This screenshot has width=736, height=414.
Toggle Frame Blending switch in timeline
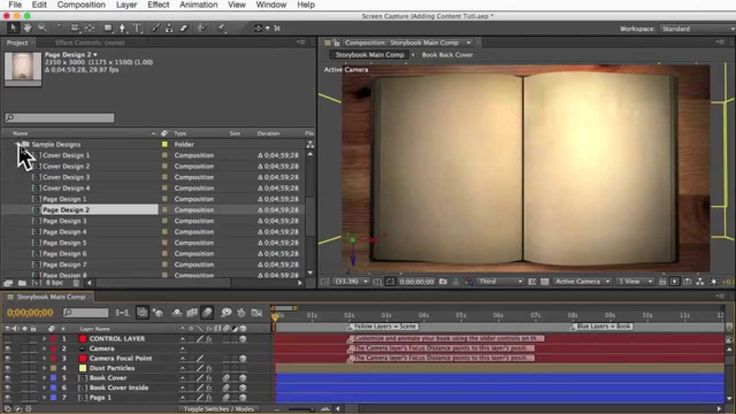(x=192, y=313)
